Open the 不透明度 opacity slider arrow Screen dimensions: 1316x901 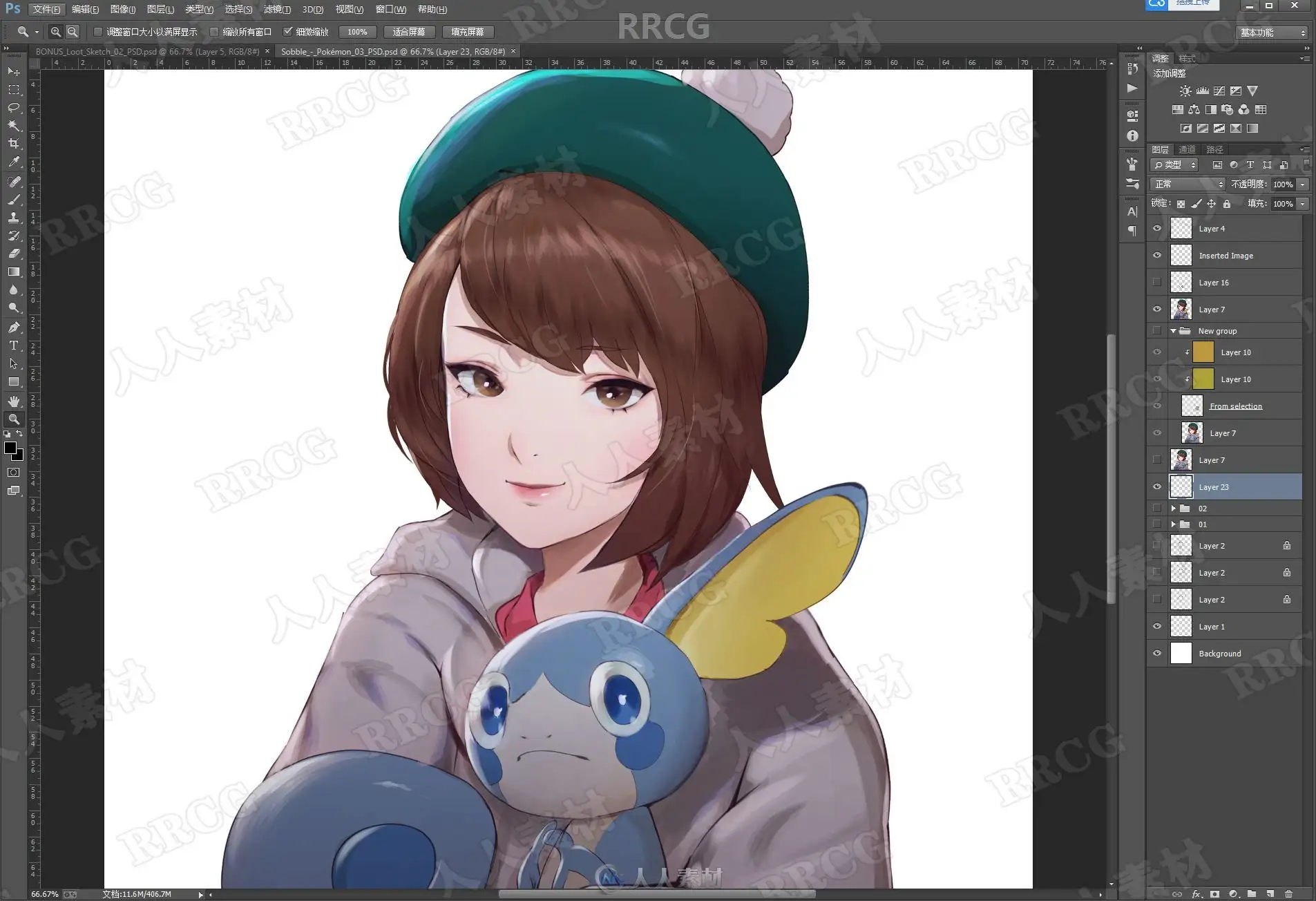tap(1303, 184)
